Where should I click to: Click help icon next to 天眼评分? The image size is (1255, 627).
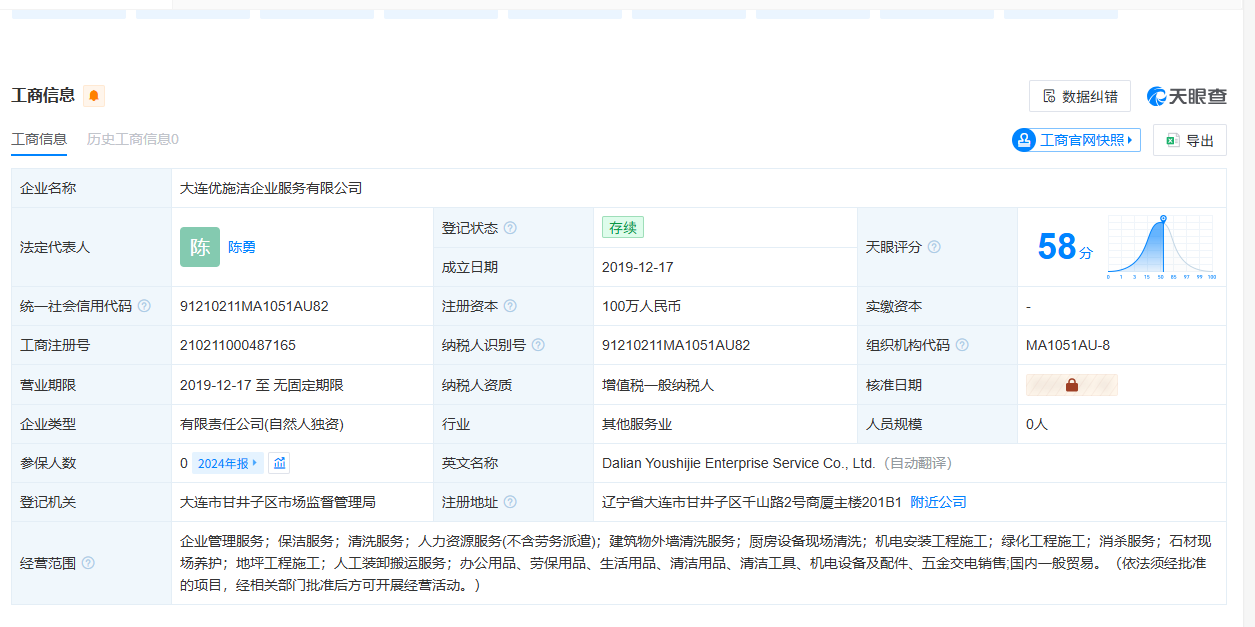click(x=934, y=247)
